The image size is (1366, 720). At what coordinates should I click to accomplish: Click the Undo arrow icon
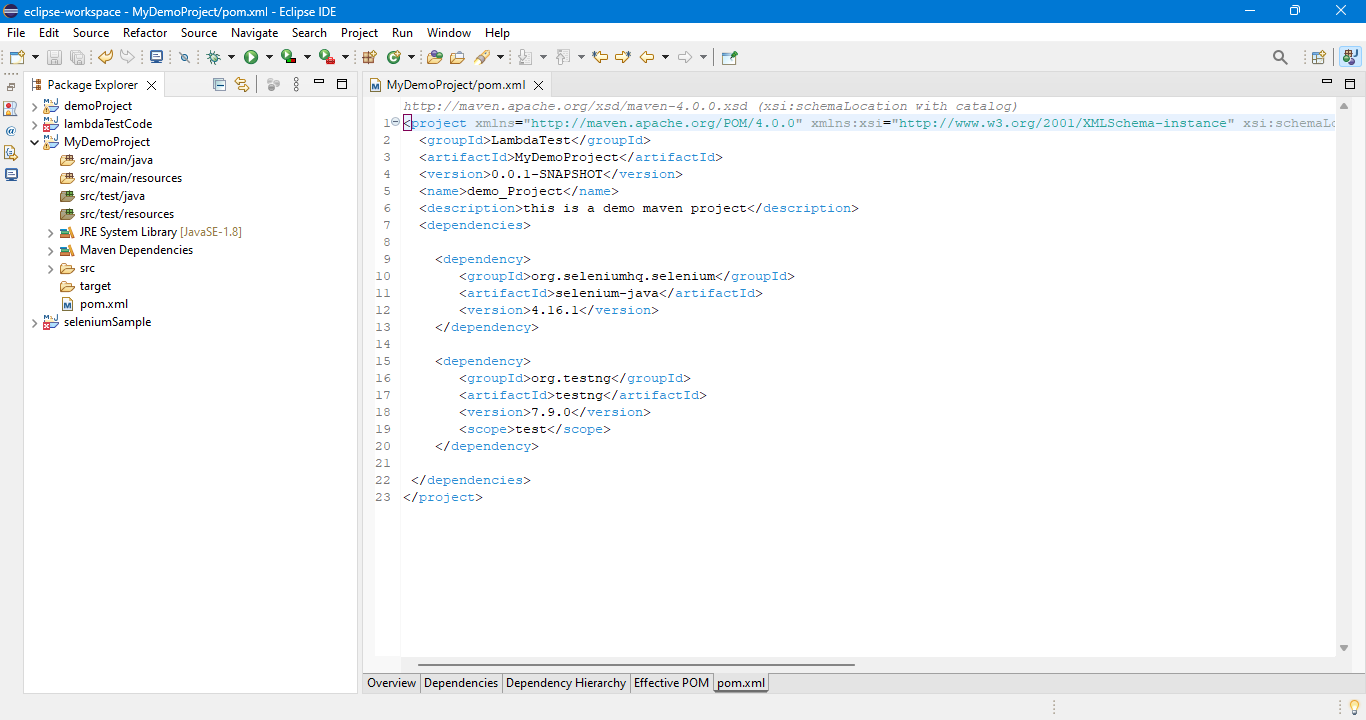[x=105, y=57]
